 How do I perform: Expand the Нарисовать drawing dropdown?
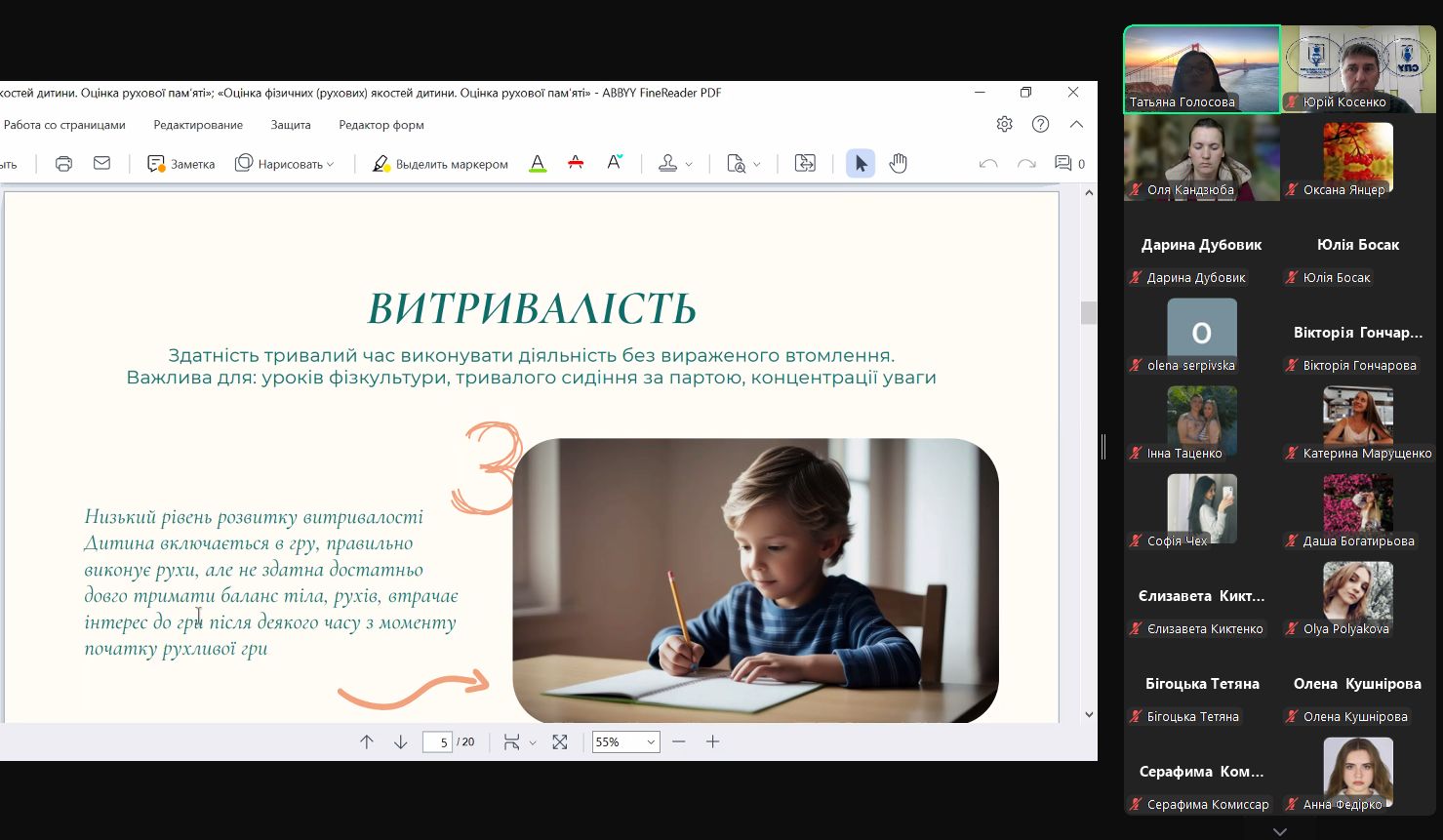click(x=330, y=165)
